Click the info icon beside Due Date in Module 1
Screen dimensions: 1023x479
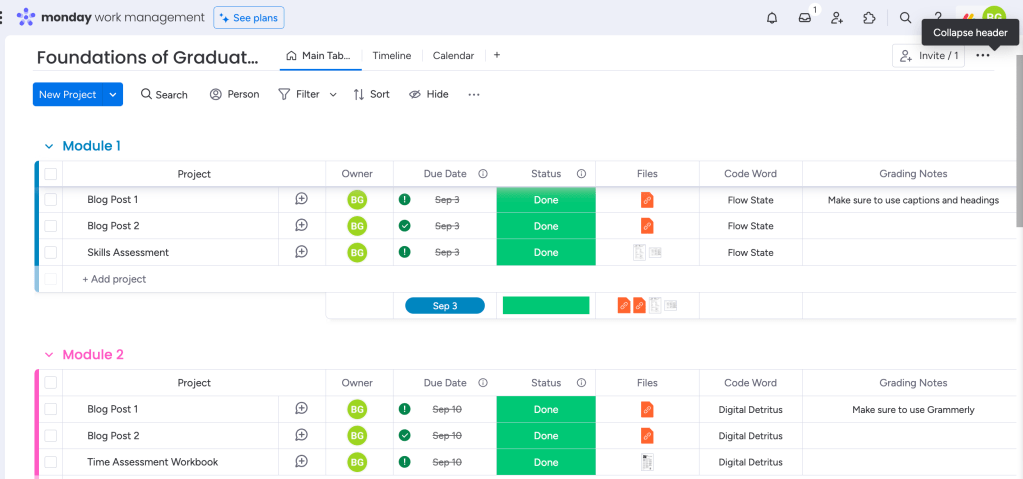point(483,174)
